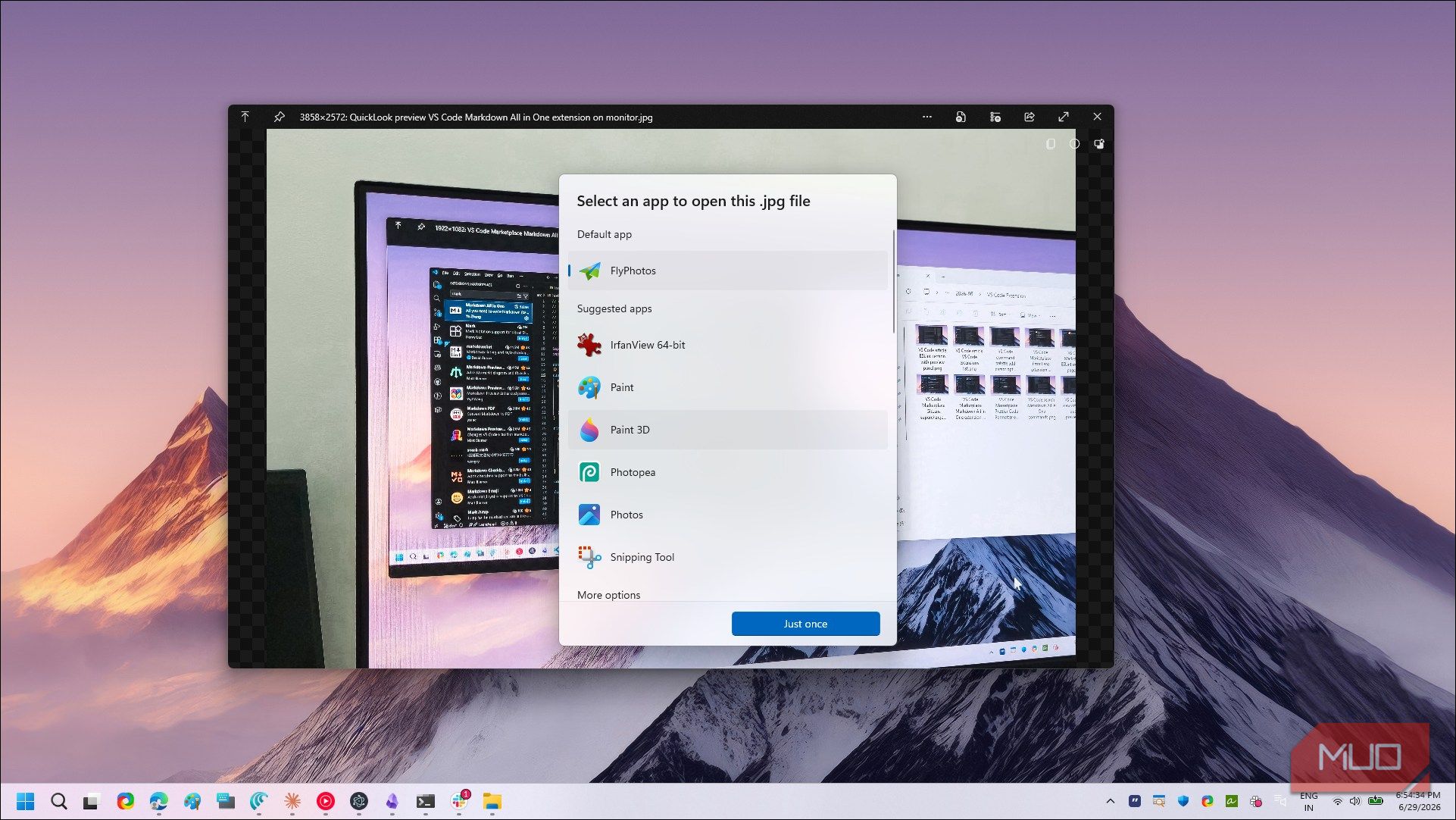Pin the QuickLook preview window
This screenshot has width=1456, height=820.
280,117
